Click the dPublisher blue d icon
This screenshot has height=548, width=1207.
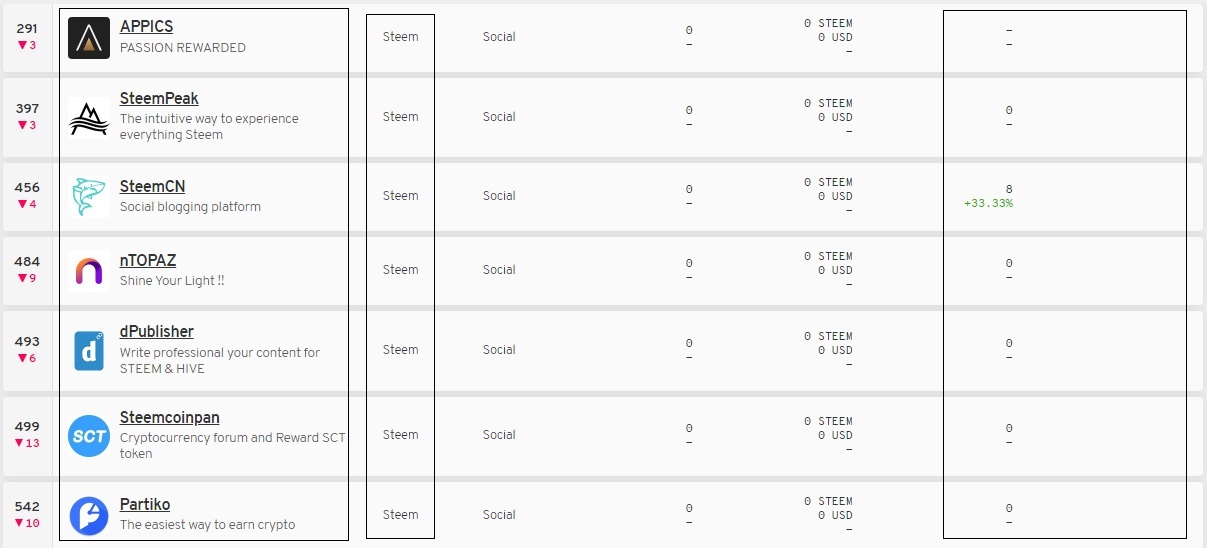click(x=89, y=350)
